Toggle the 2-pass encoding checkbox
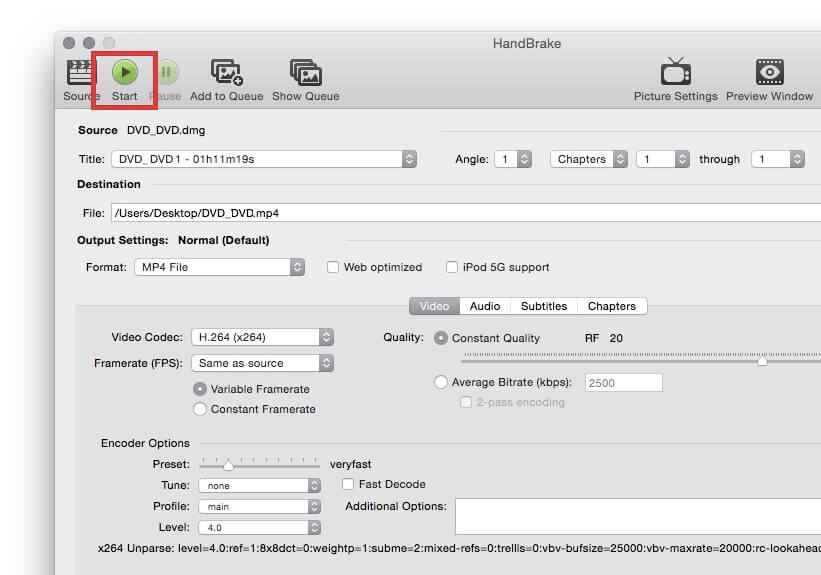Screen dimensions: 821x575 (465, 402)
